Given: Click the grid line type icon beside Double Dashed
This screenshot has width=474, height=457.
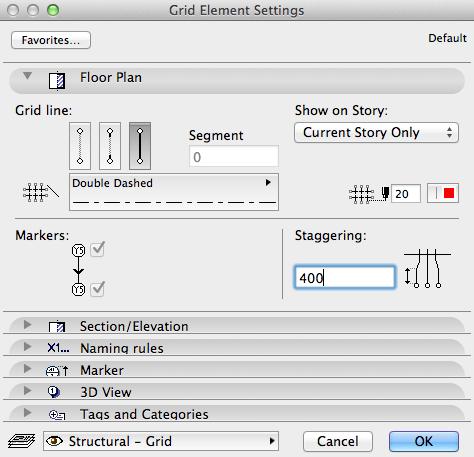Looking at the screenshot, I should pyautogui.click(x=41, y=192).
